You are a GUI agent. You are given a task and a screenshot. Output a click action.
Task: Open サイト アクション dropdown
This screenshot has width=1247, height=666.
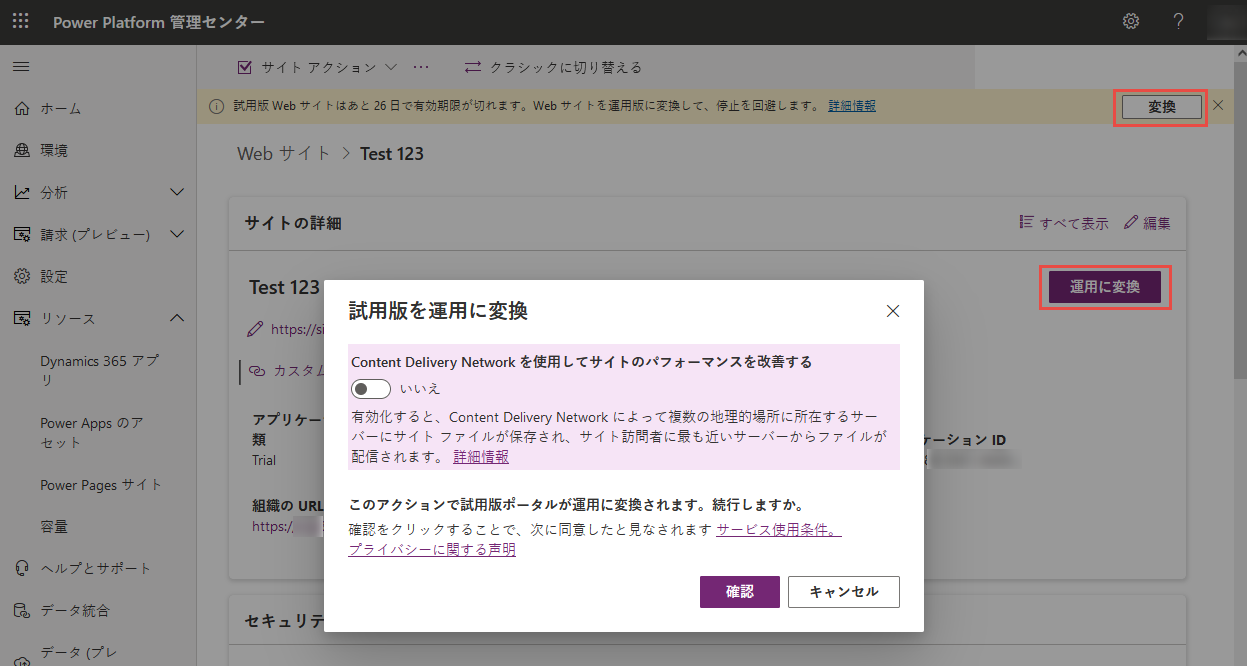tap(318, 67)
